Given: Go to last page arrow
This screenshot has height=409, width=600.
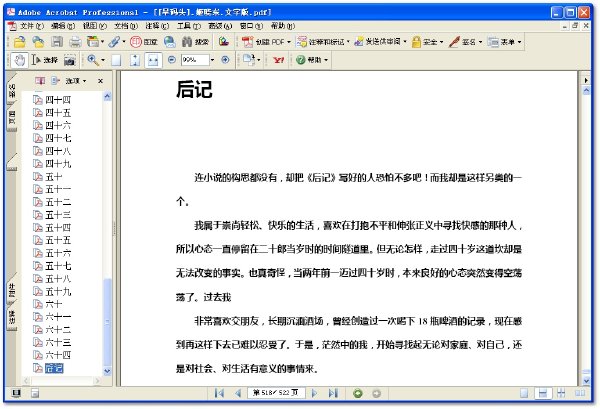Looking at the screenshot, I should [x=333, y=393].
